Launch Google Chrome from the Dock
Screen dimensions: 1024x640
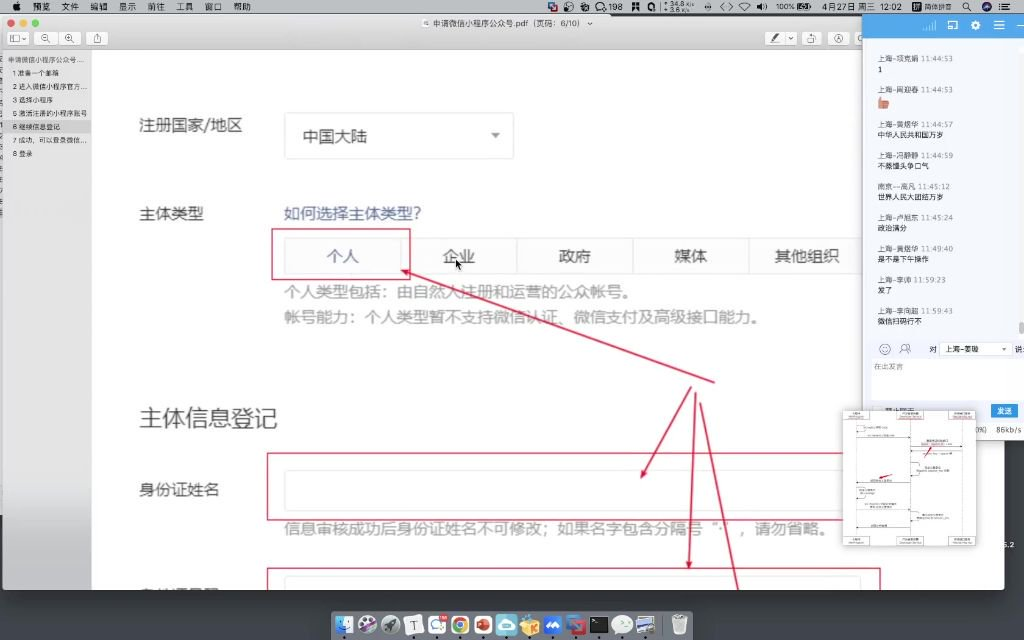click(x=460, y=625)
